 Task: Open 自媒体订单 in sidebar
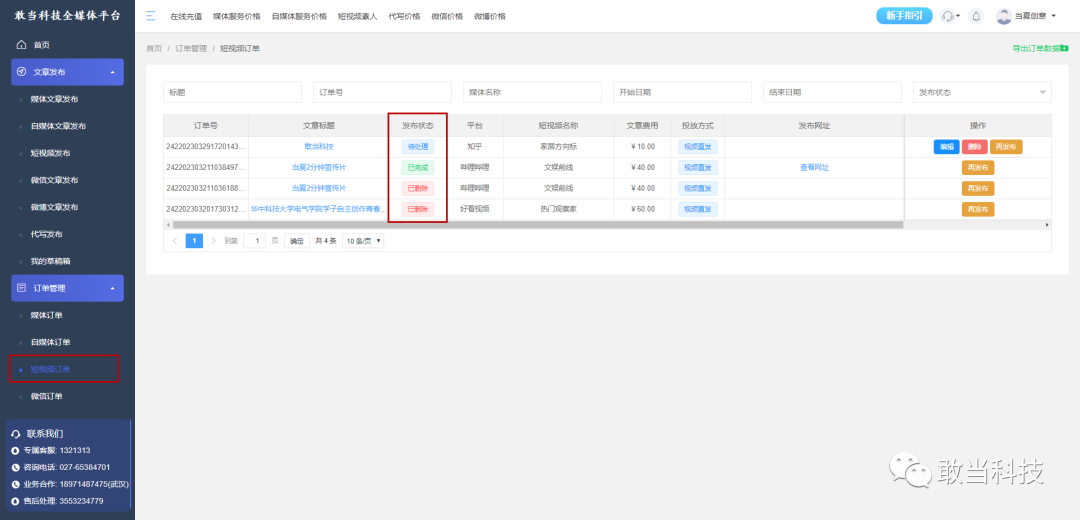click(x=50, y=342)
